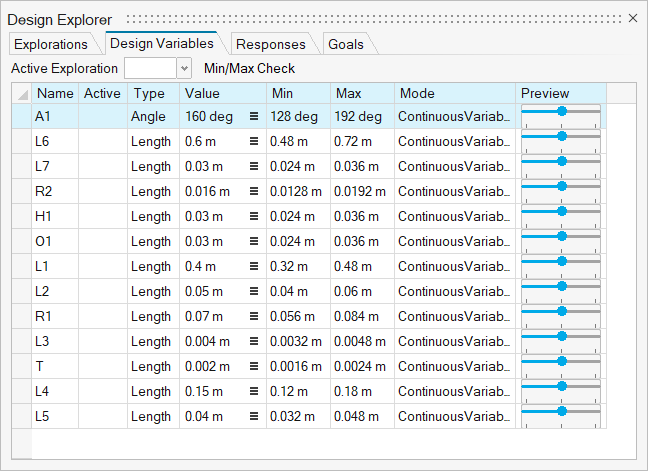Switch to the Responses tab
The height and width of the screenshot is (471, 648).
[x=271, y=44]
